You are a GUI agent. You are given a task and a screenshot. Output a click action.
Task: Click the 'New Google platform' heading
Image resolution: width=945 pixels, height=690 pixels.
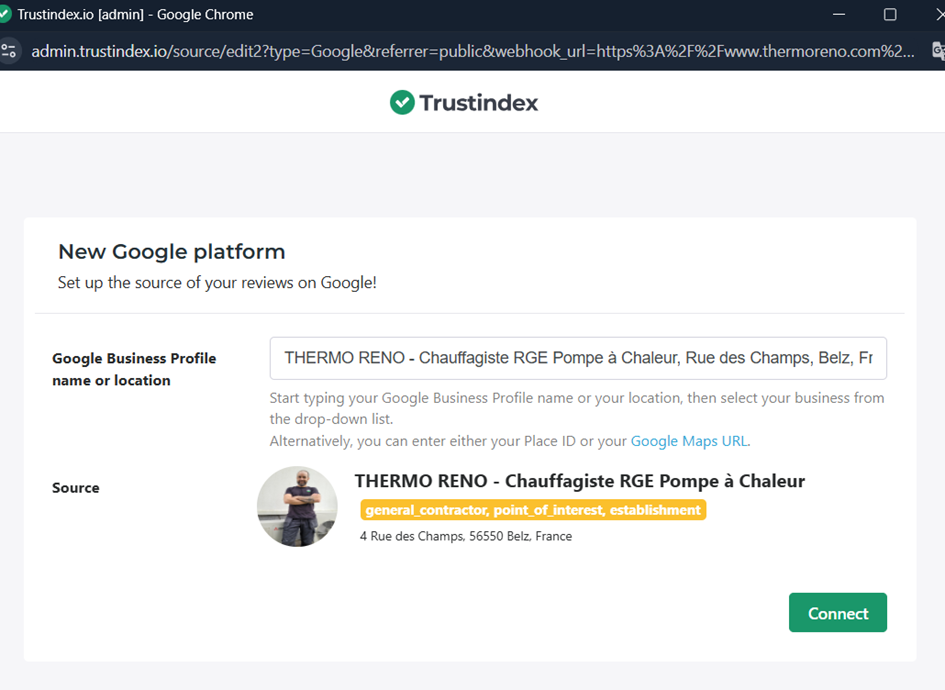pyautogui.click(x=171, y=251)
